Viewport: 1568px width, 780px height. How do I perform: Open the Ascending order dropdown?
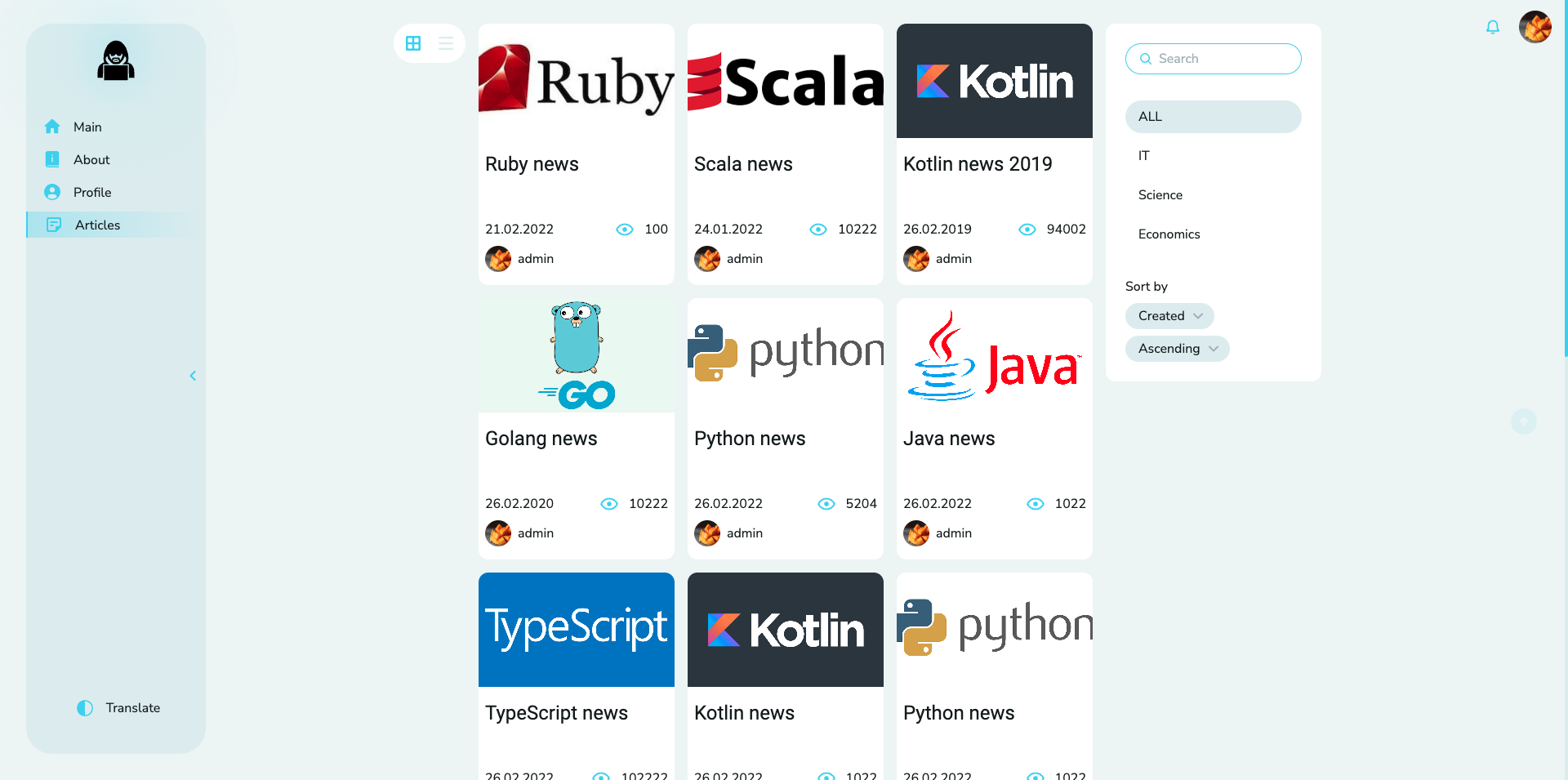point(1178,349)
